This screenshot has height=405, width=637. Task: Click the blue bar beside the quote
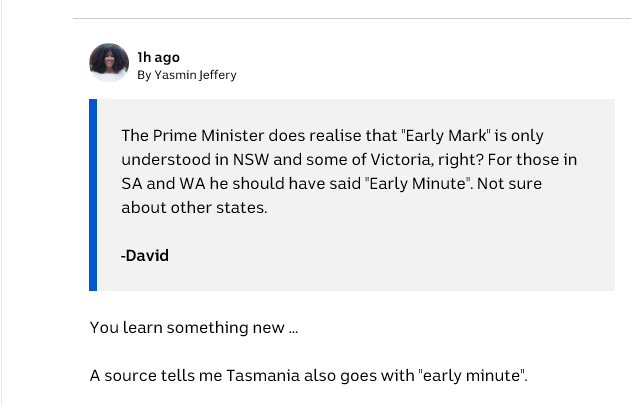tap(93, 195)
